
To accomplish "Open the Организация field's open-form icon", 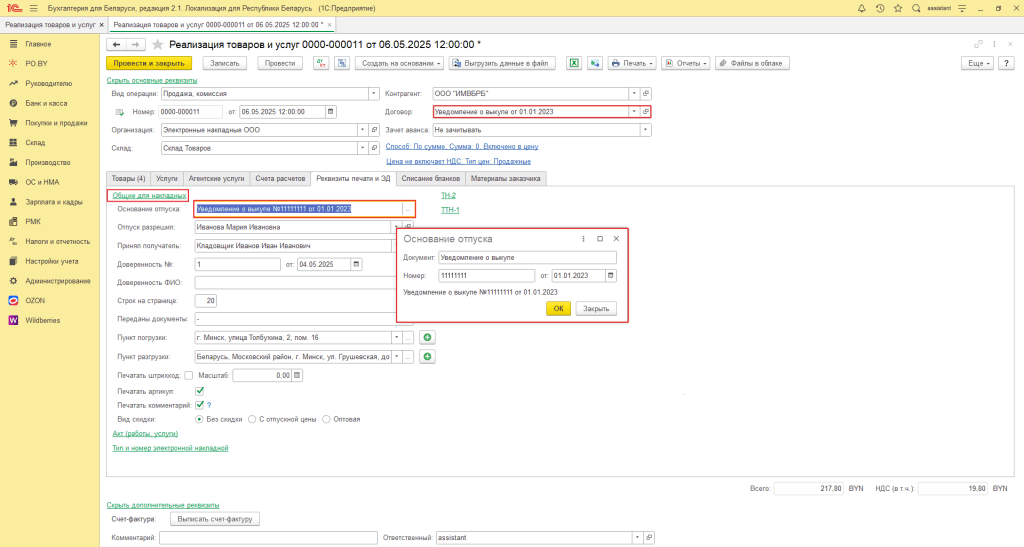I will point(374,130).
